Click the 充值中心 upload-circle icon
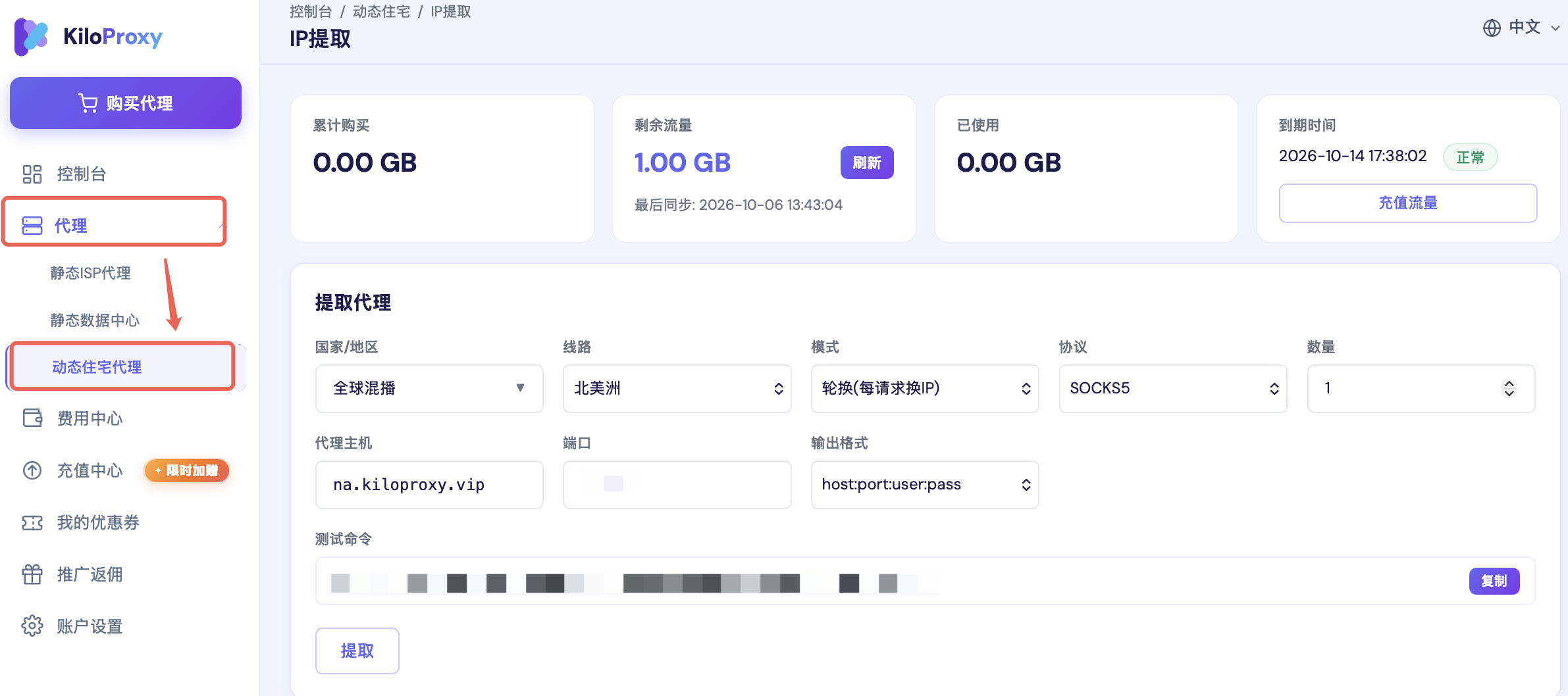The image size is (1568, 696). point(32,470)
